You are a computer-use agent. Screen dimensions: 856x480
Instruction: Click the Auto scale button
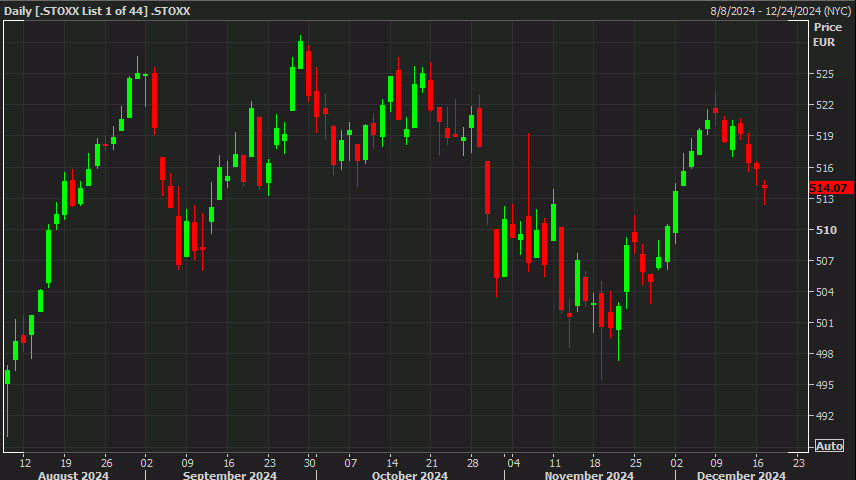pos(829,446)
